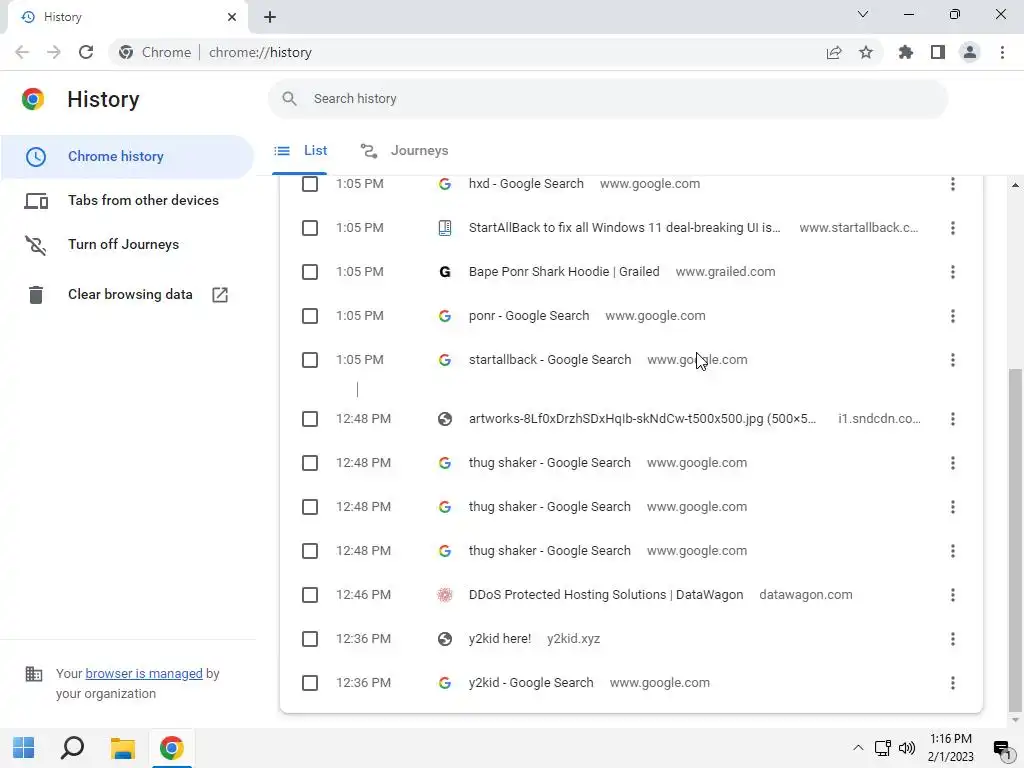Check the DataWagon entry checkbox

click(310, 595)
